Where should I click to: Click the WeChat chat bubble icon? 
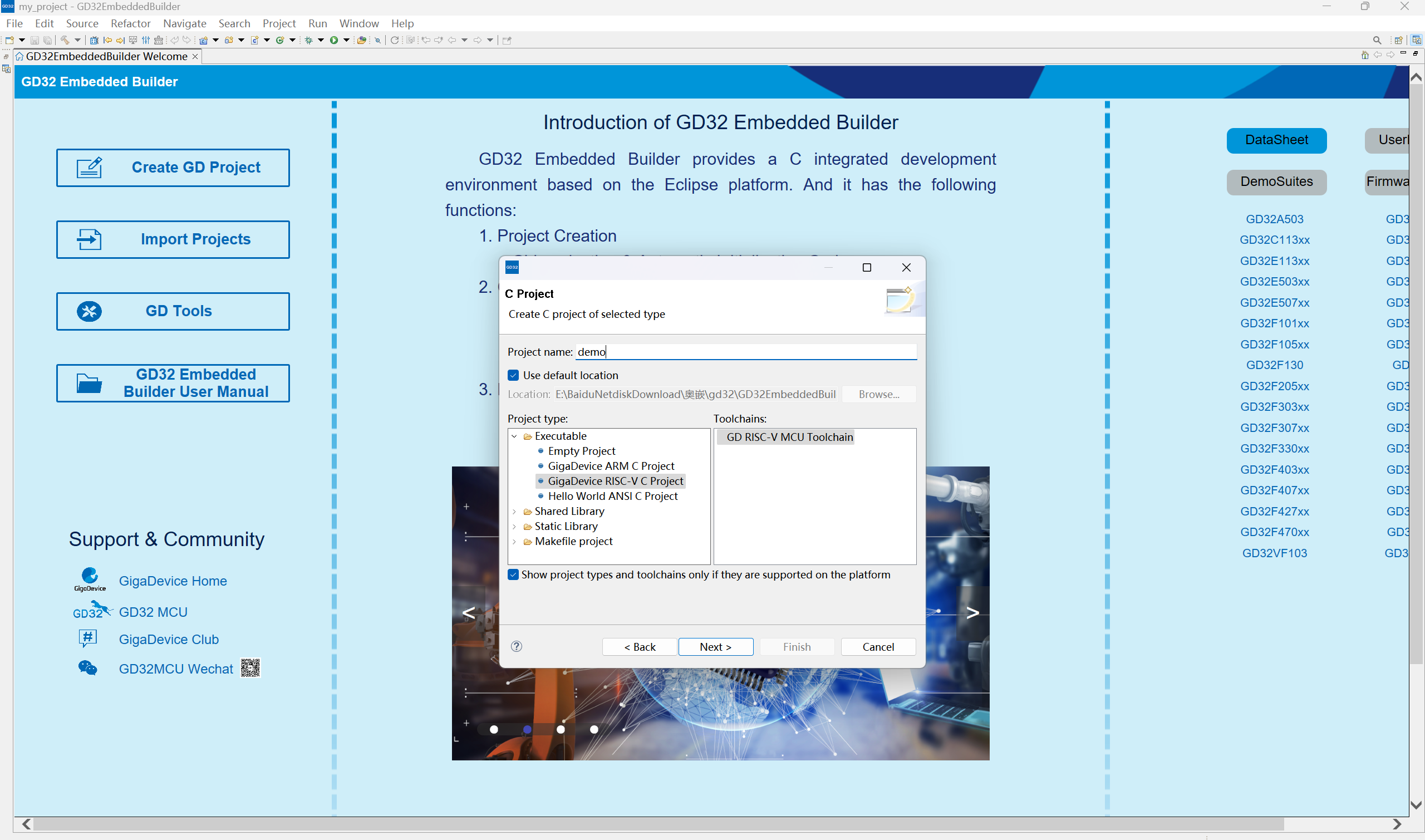tap(88, 668)
